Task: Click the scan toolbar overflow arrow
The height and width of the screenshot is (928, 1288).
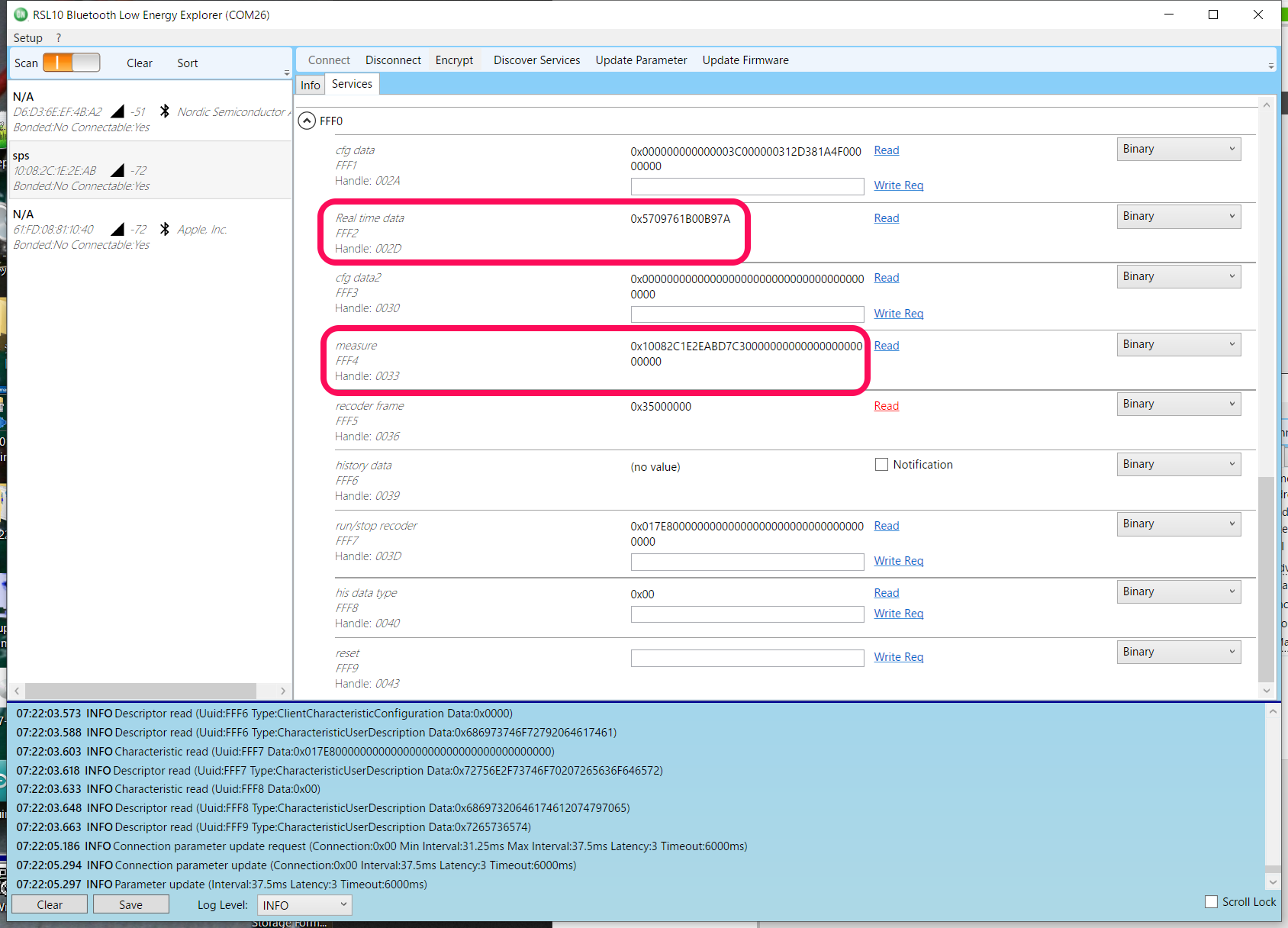Action: (x=287, y=72)
